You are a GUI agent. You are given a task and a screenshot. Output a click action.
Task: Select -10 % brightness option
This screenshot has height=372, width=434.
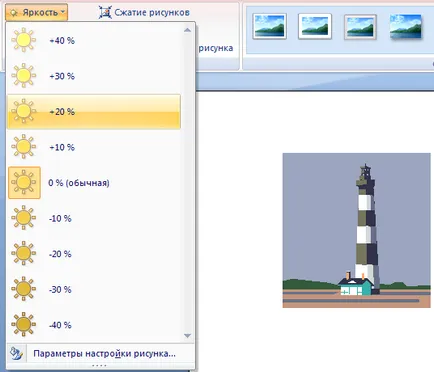[94, 218]
